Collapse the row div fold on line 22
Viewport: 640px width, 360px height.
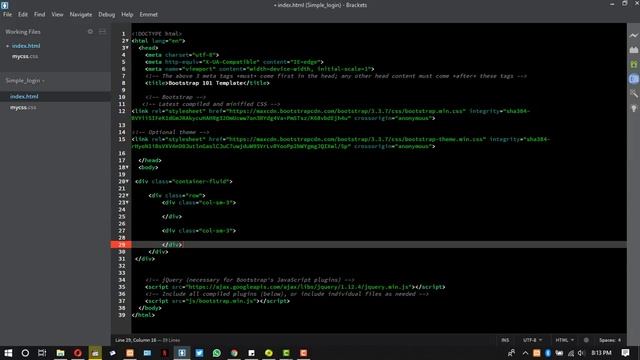click(x=127, y=196)
